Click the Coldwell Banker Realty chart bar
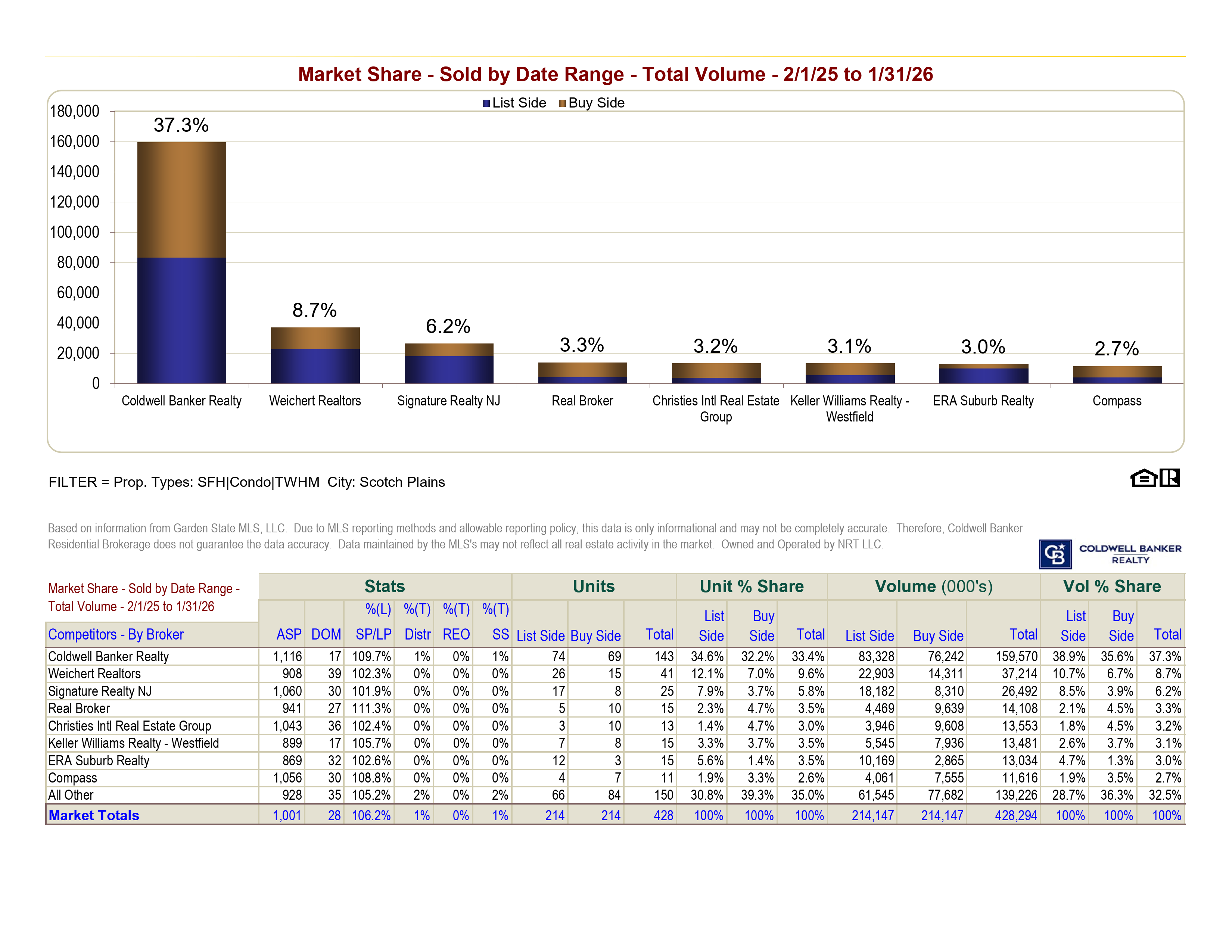Image resolution: width=1232 pixels, height=952 pixels. (x=182, y=262)
